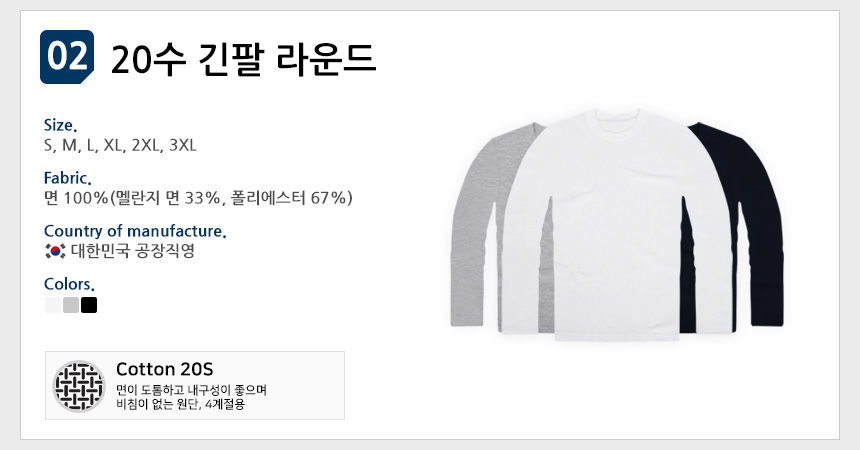
Task: Click the Size heading
Action: point(60,125)
